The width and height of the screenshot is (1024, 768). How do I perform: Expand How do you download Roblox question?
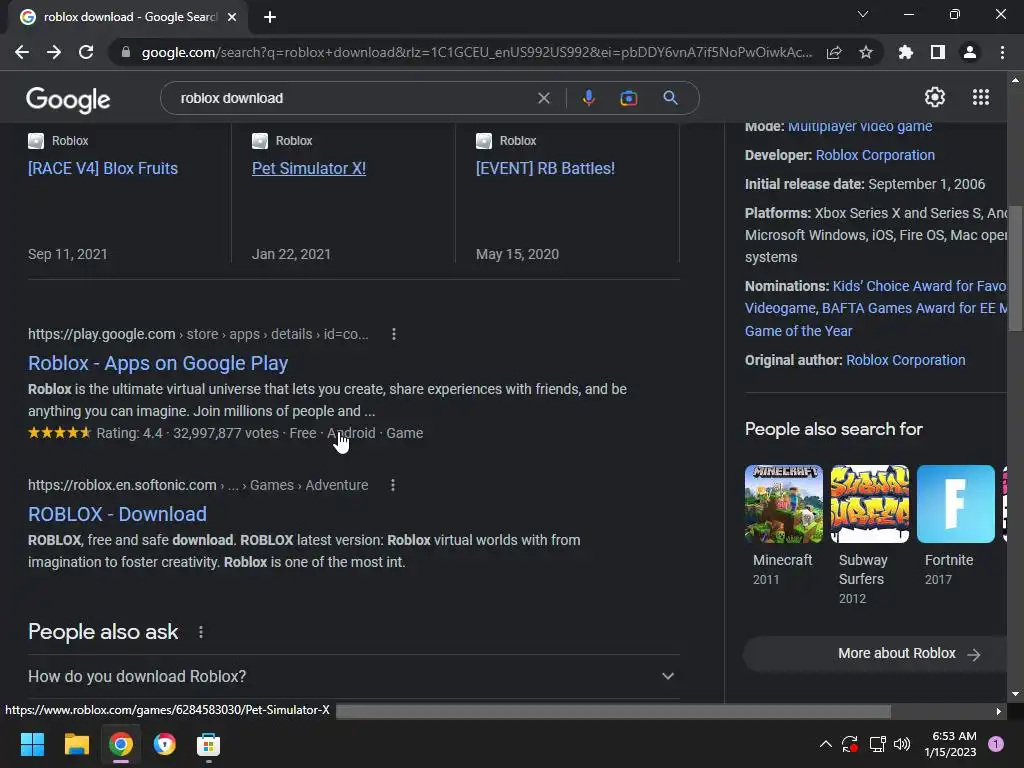click(353, 677)
